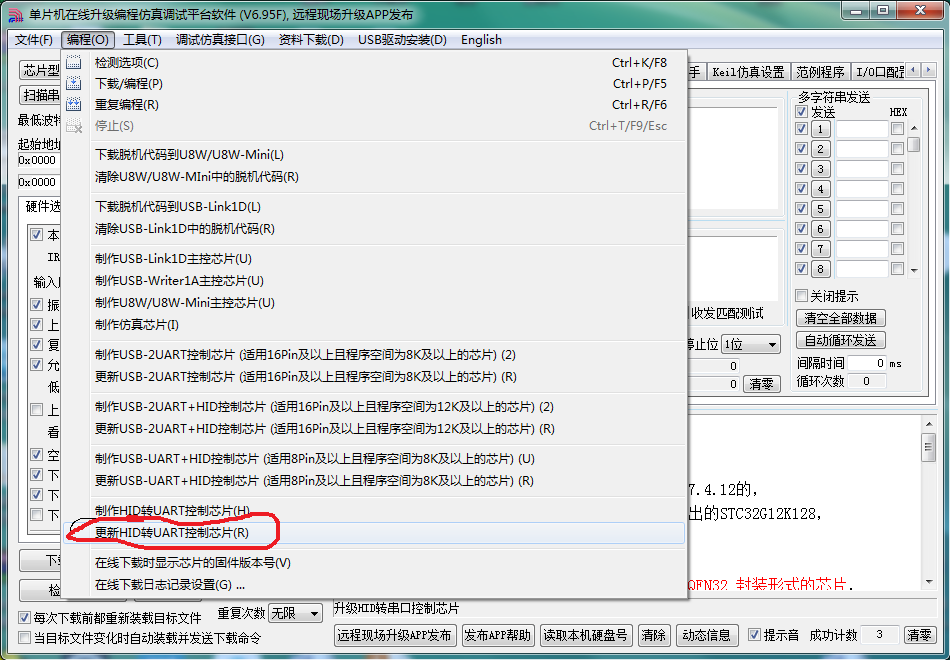
Task: Click 清除 button in bottom bar
Action: click(654, 635)
